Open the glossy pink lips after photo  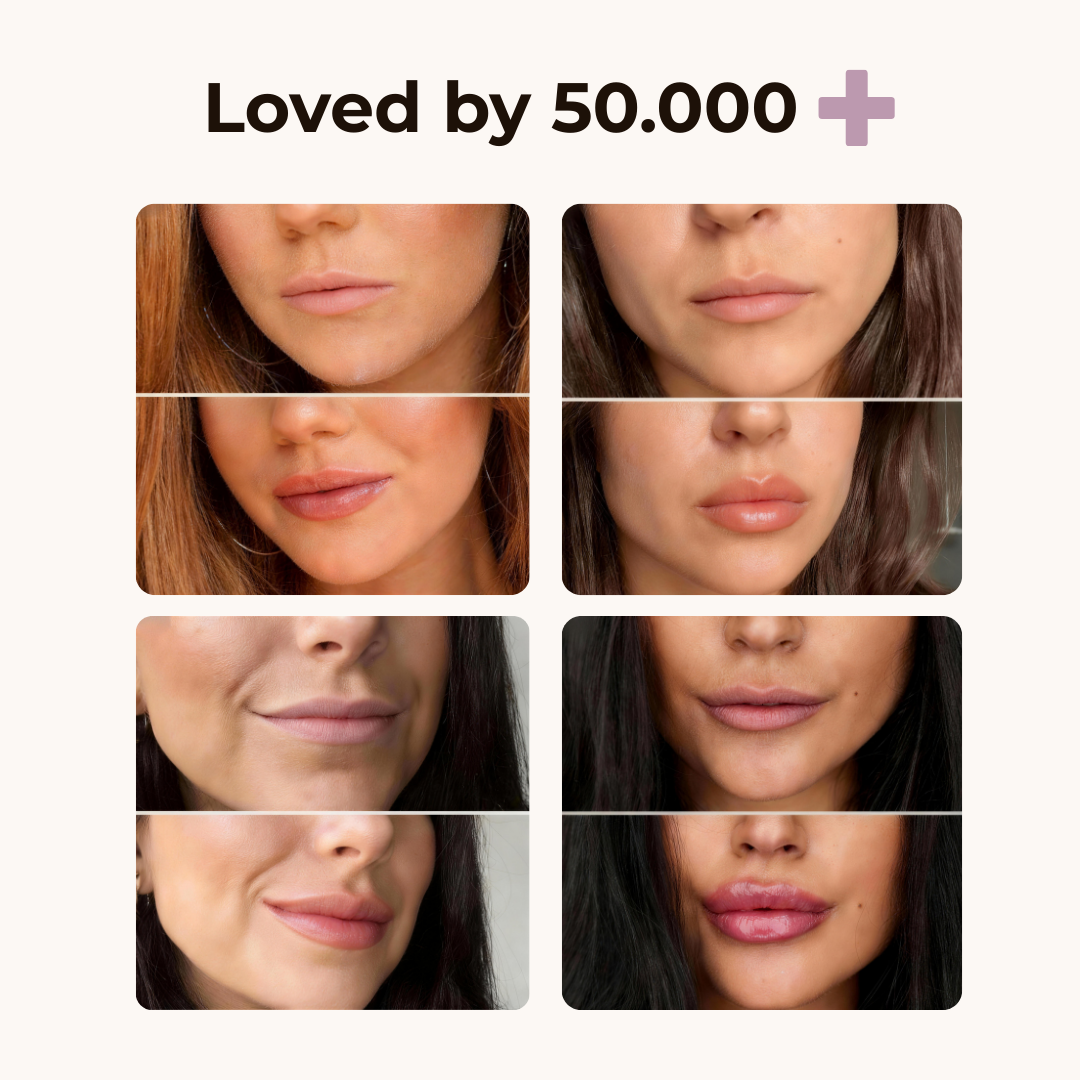pyautogui.click(x=762, y=913)
